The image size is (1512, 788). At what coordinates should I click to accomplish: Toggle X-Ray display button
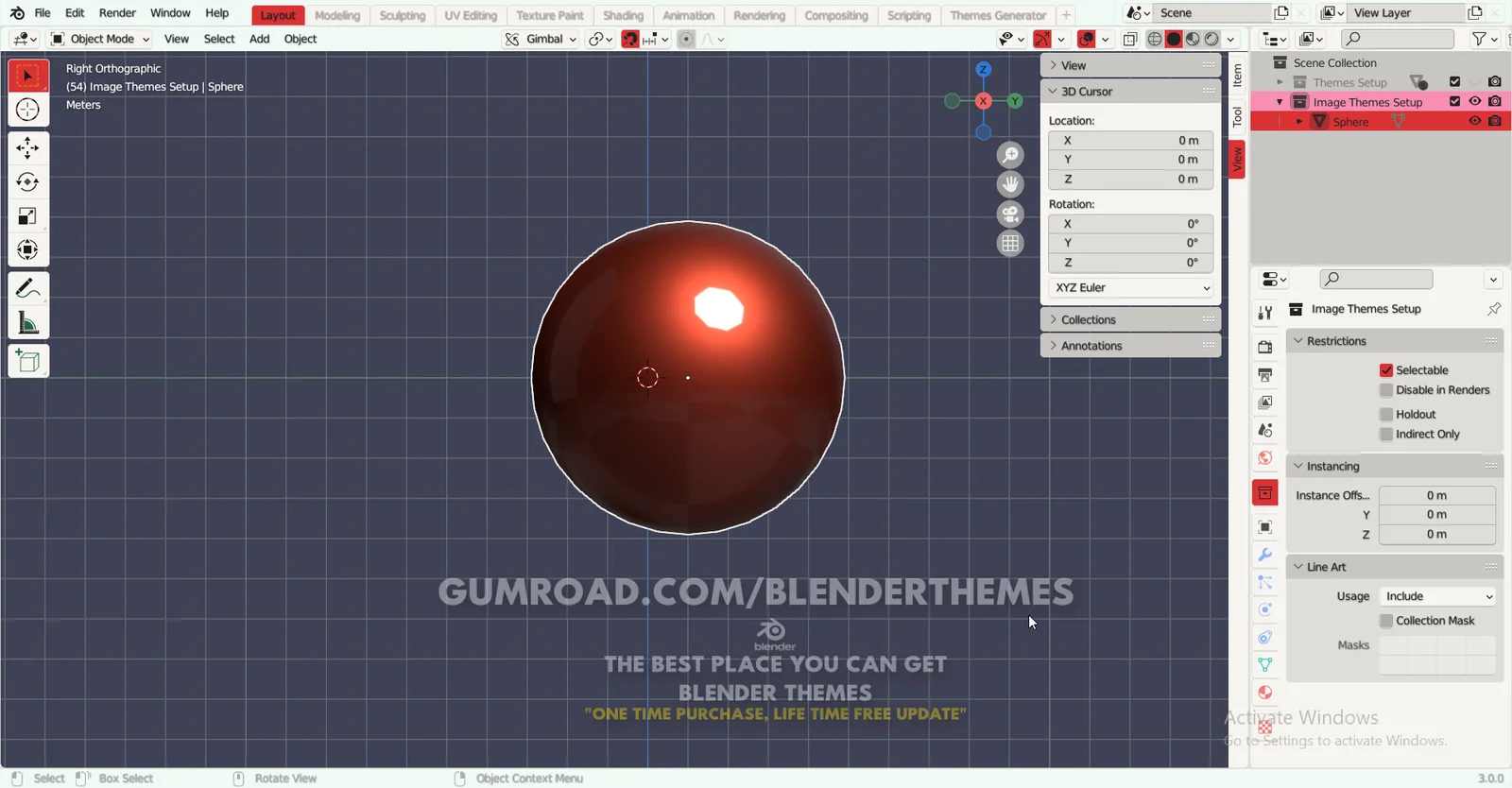1130,39
